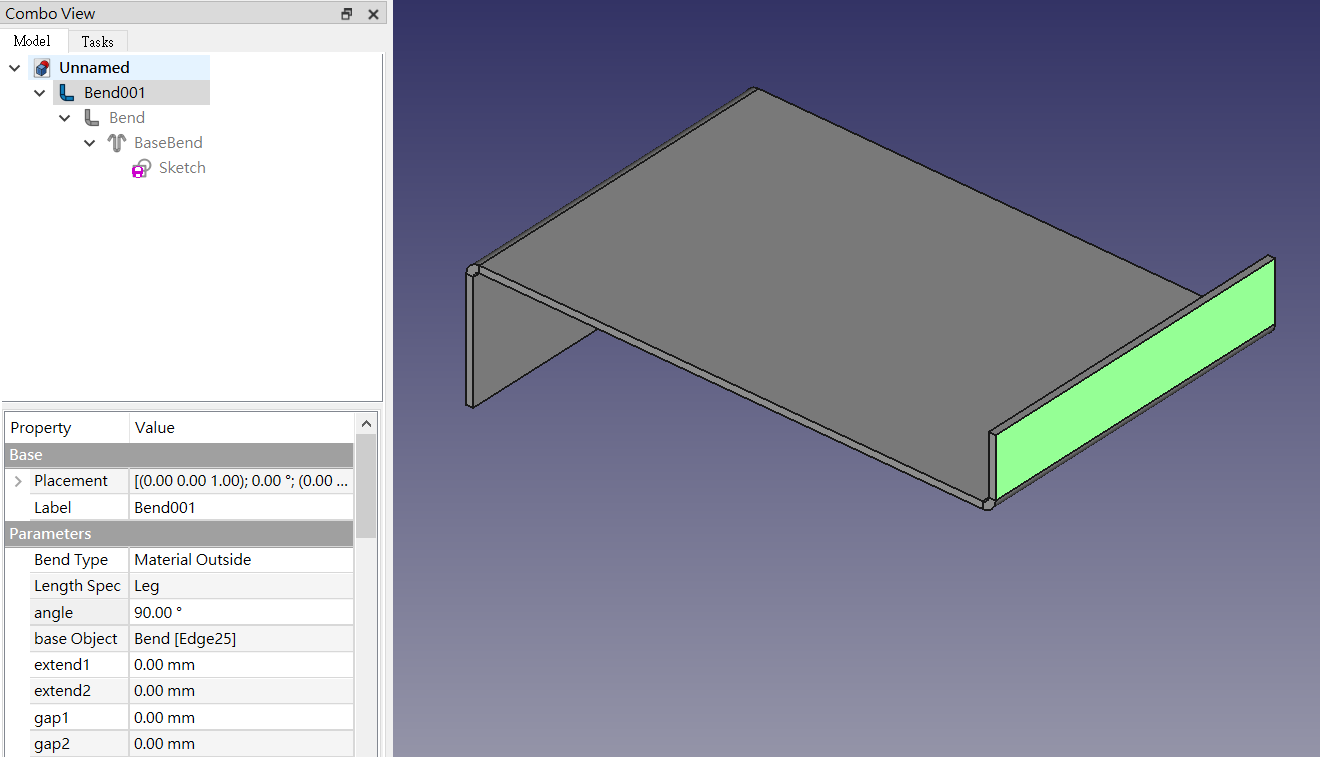
Task: Click the extend1 property name
Action: point(62,665)
